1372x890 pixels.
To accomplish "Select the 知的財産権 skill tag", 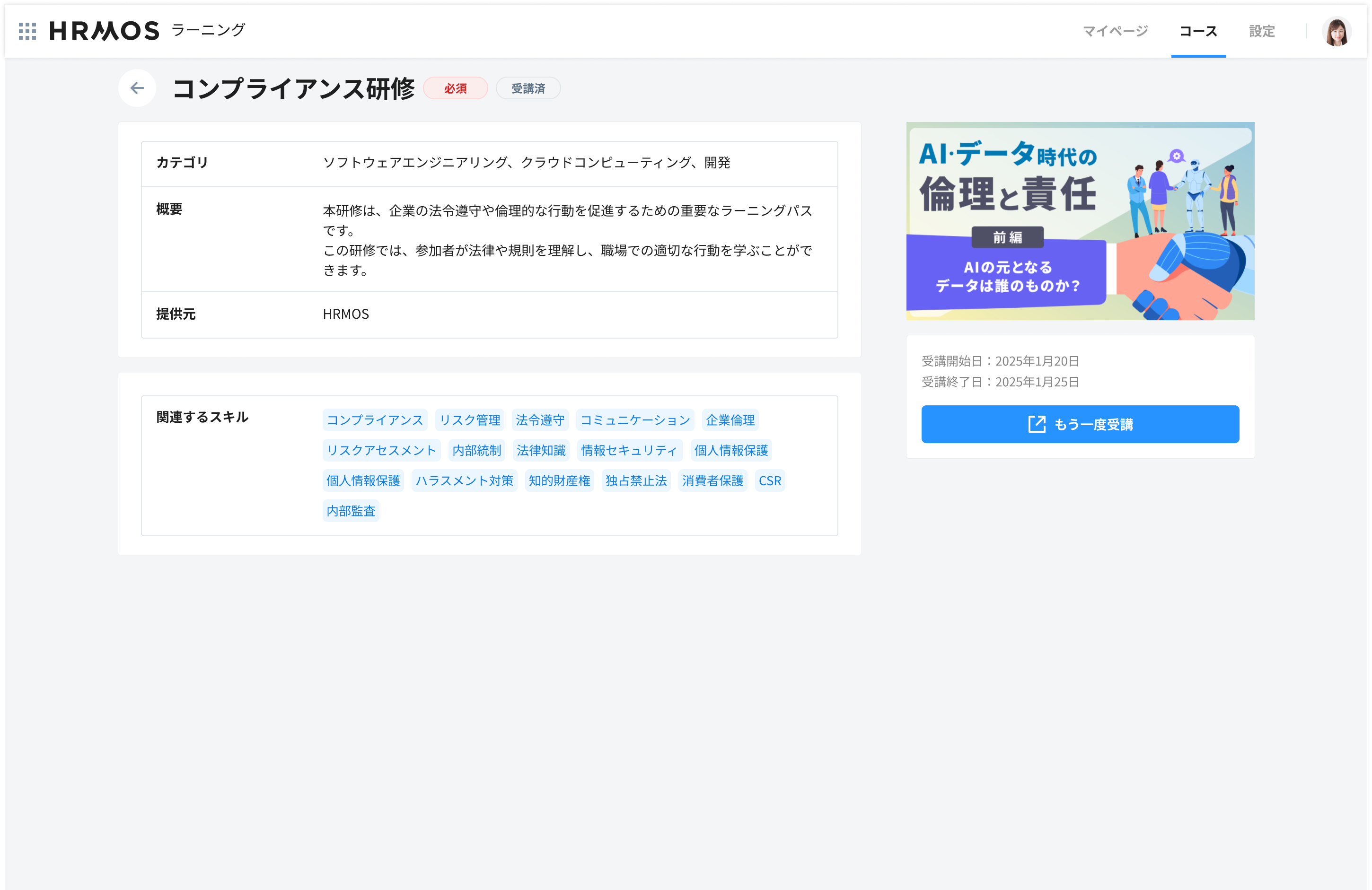I will point(559,481).
